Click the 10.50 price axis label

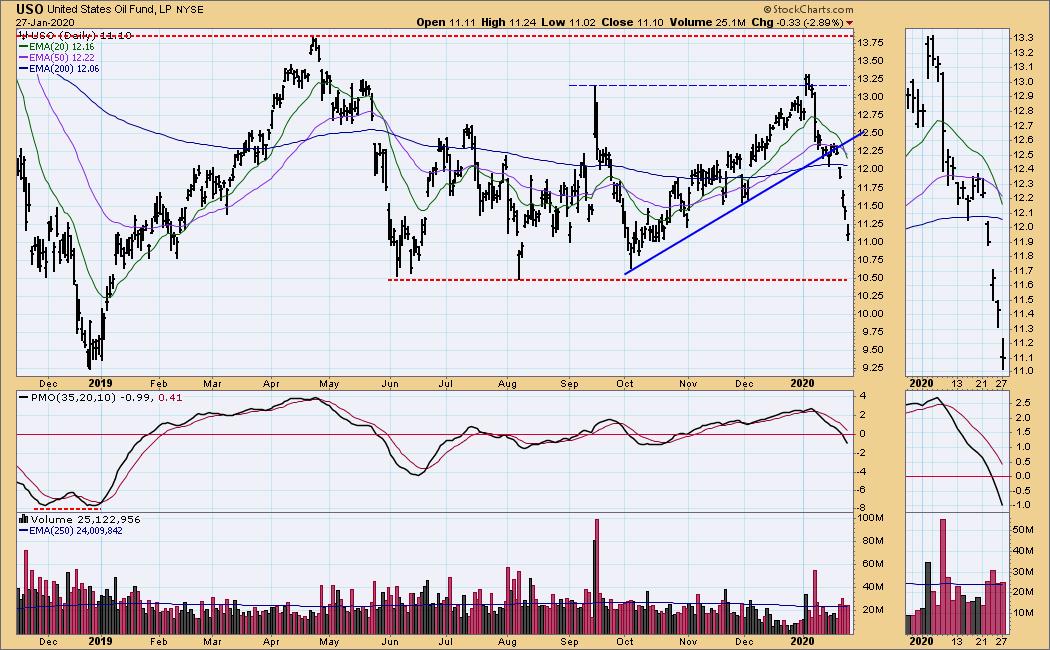(870, 278)
